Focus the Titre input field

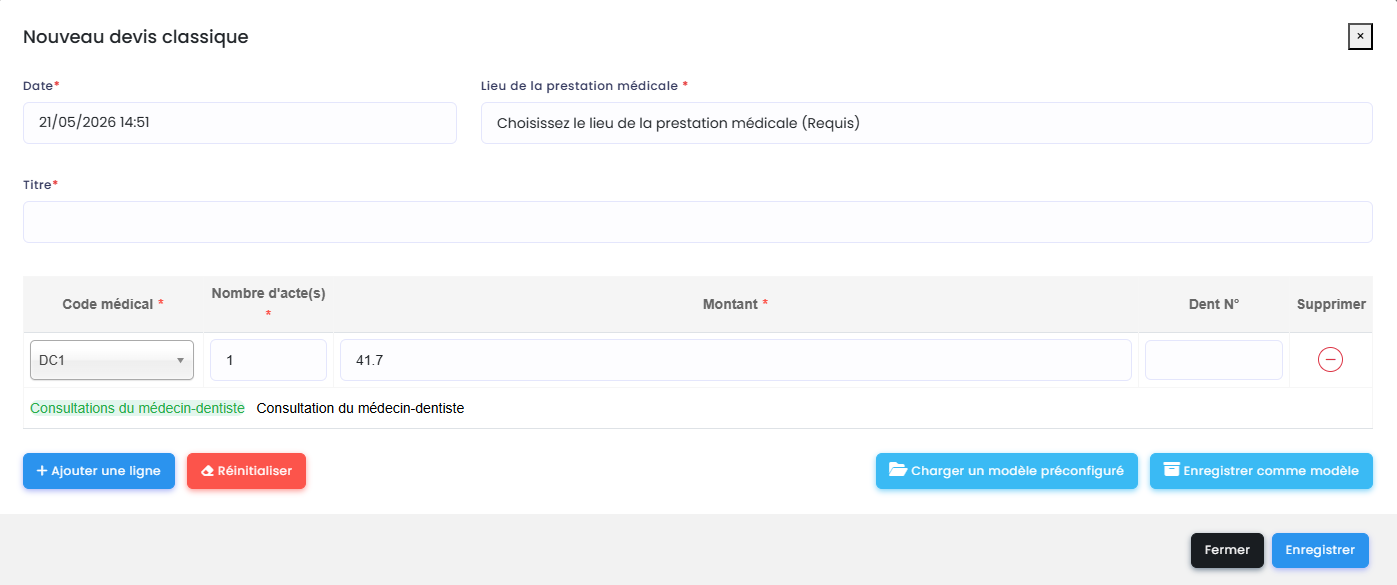[698, 222]
